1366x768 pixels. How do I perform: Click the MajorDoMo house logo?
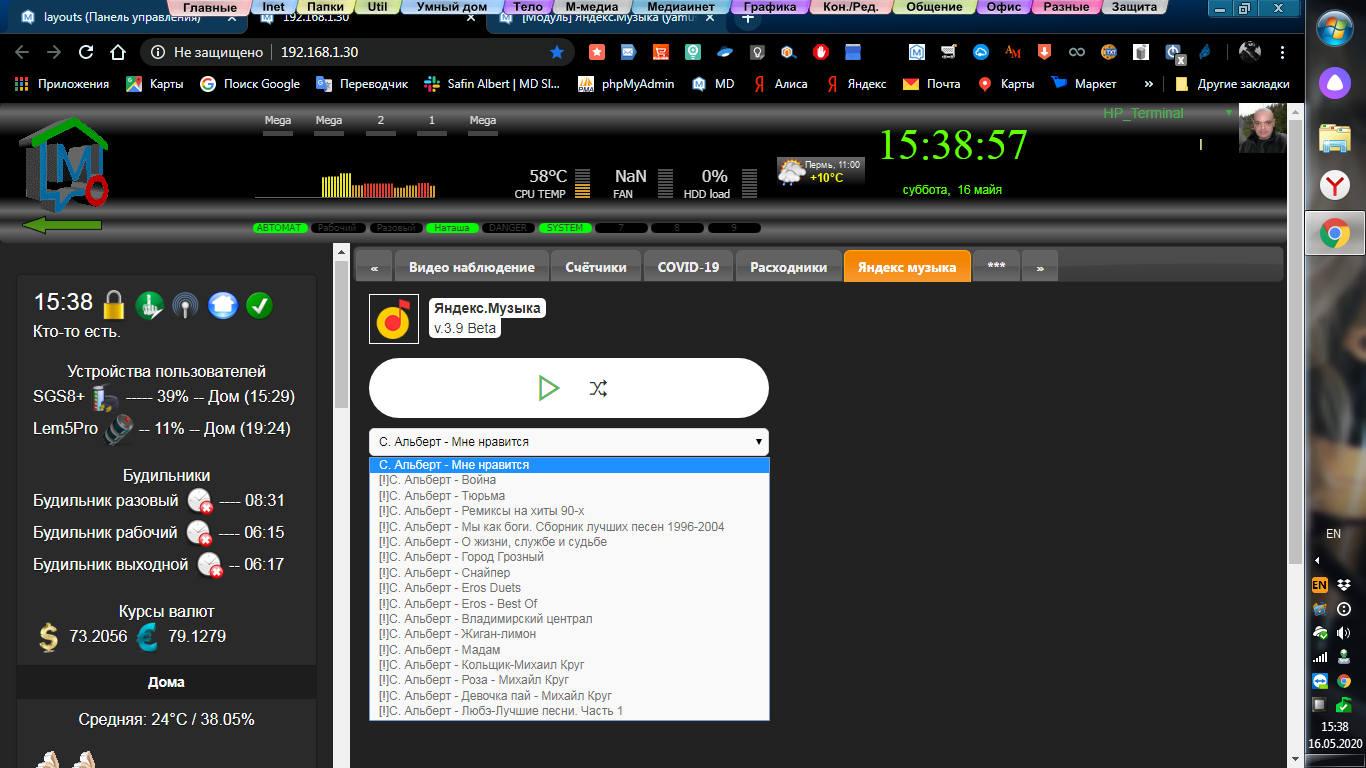point(62,164)
